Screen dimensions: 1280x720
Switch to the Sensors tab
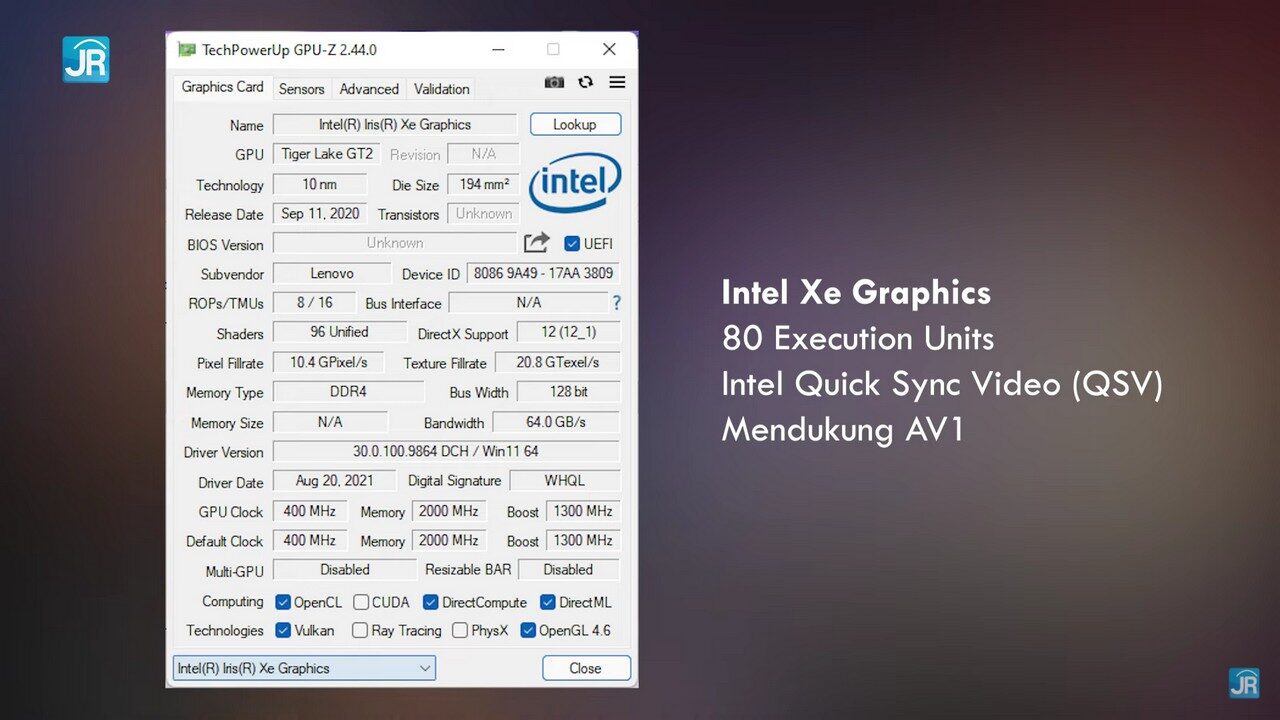301,89
